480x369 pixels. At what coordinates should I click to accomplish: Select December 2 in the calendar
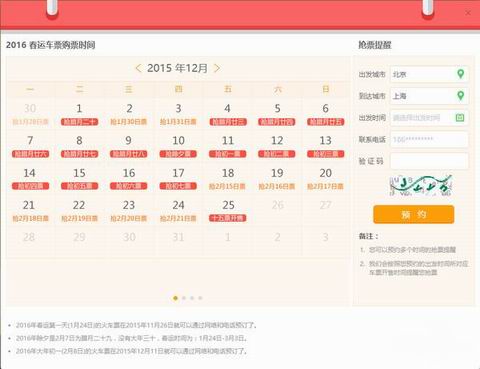pos(129,114)
